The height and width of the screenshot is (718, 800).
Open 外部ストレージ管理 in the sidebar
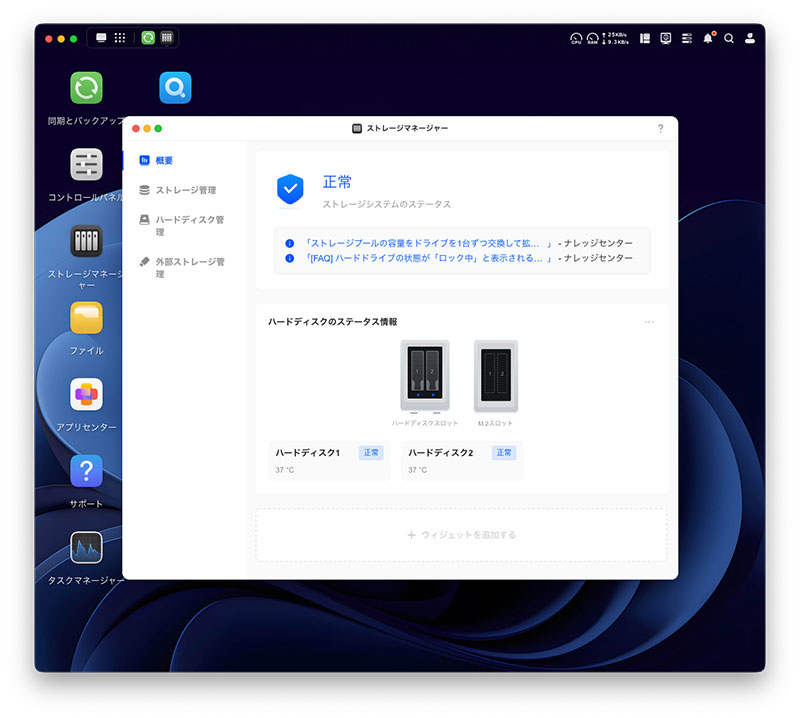tap(189, 262)
